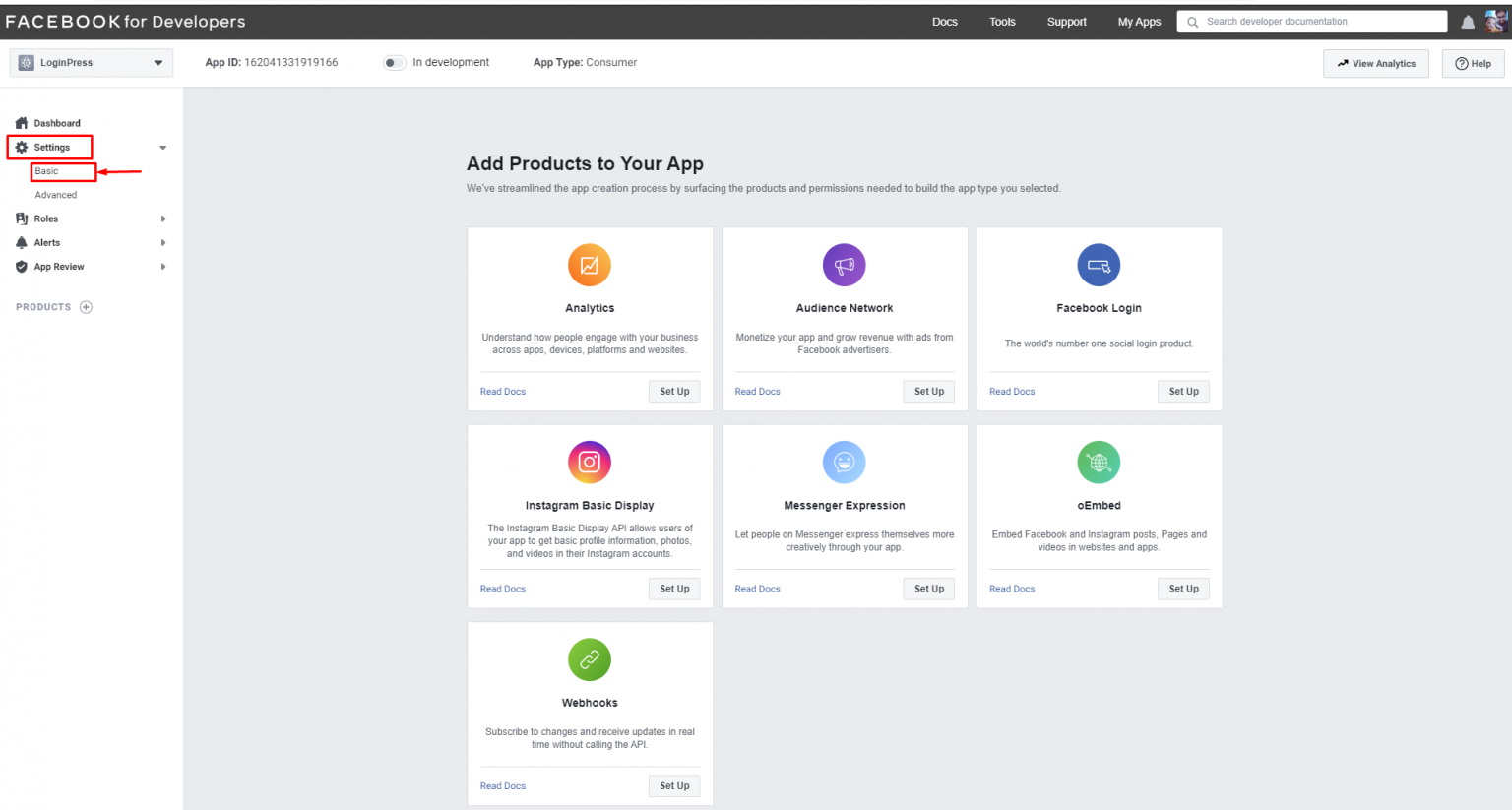The height and width of the screenshot is (810, 1512).
Task: Open the LoginPress app selector dropdown
Action: coord(91,62)
